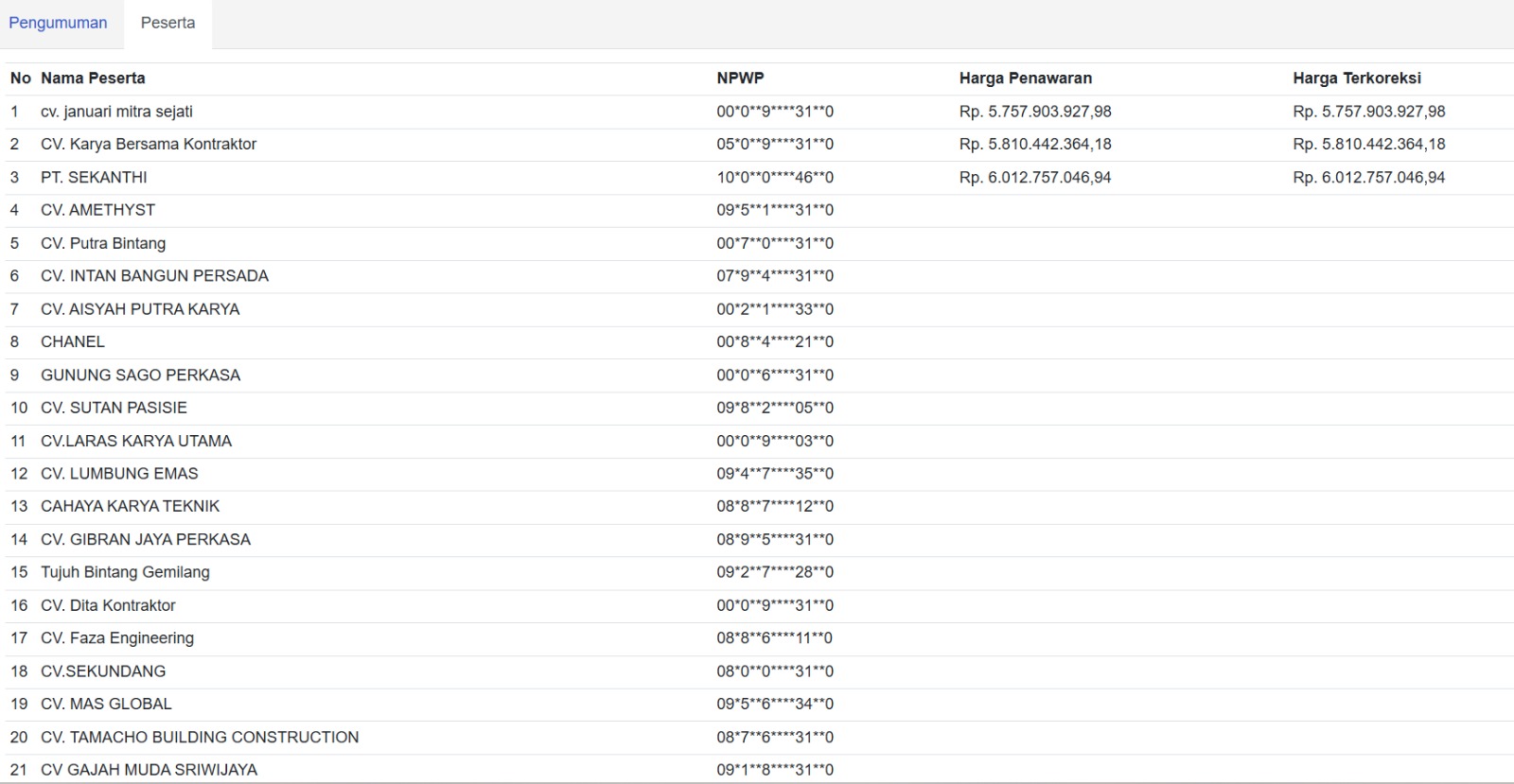Click the CV. AMETHYST entry
The width and height of the screenshot is (1514, 784).
pos(97,210)
